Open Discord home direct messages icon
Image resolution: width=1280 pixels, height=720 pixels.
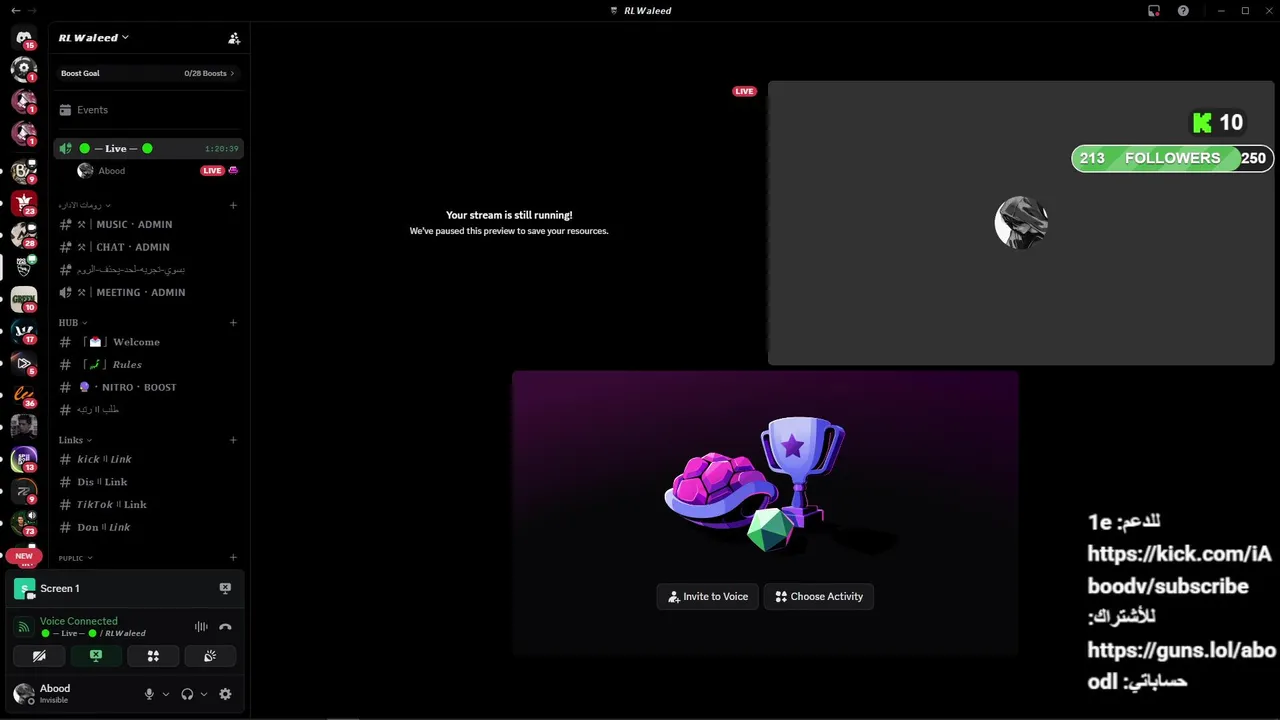point(24,38)
